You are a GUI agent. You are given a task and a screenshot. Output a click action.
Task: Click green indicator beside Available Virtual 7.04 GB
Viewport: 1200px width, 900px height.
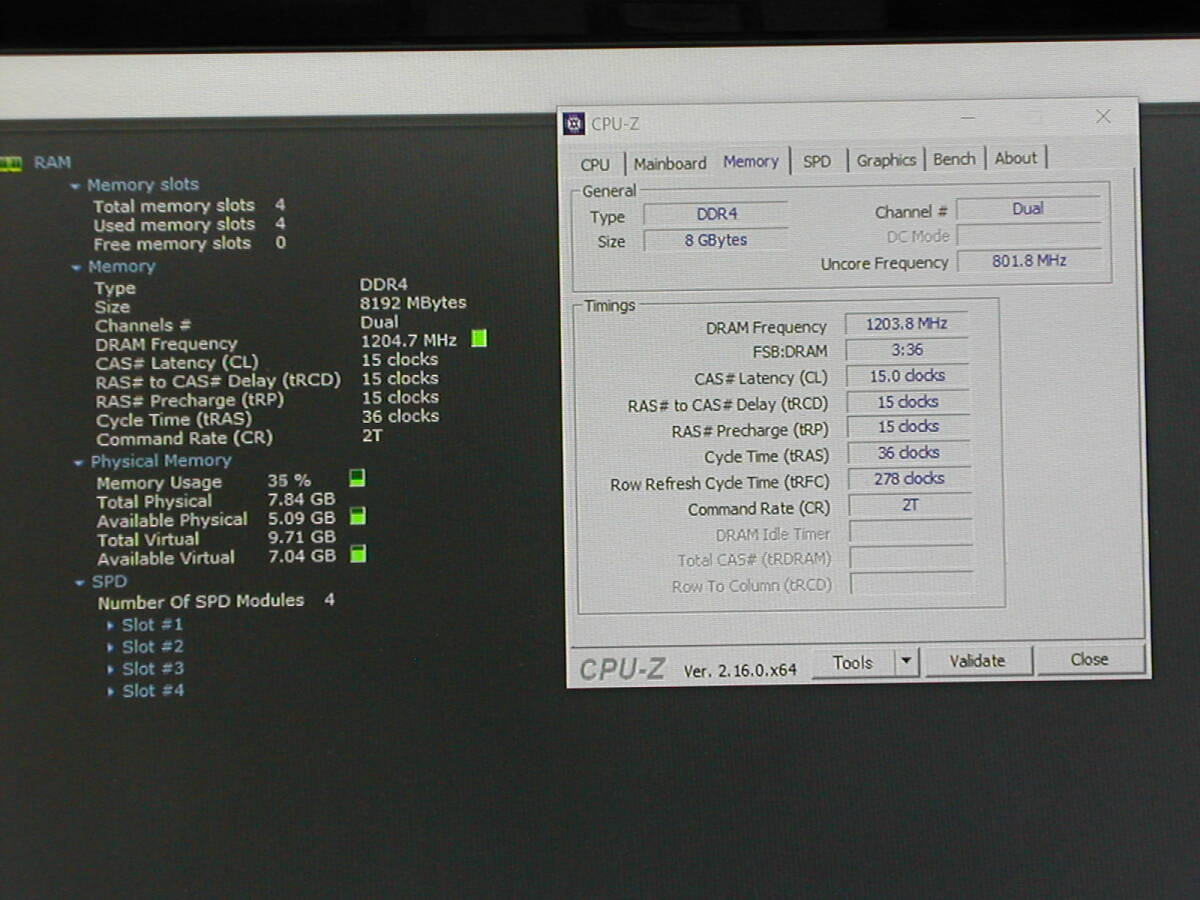point(357,554)
